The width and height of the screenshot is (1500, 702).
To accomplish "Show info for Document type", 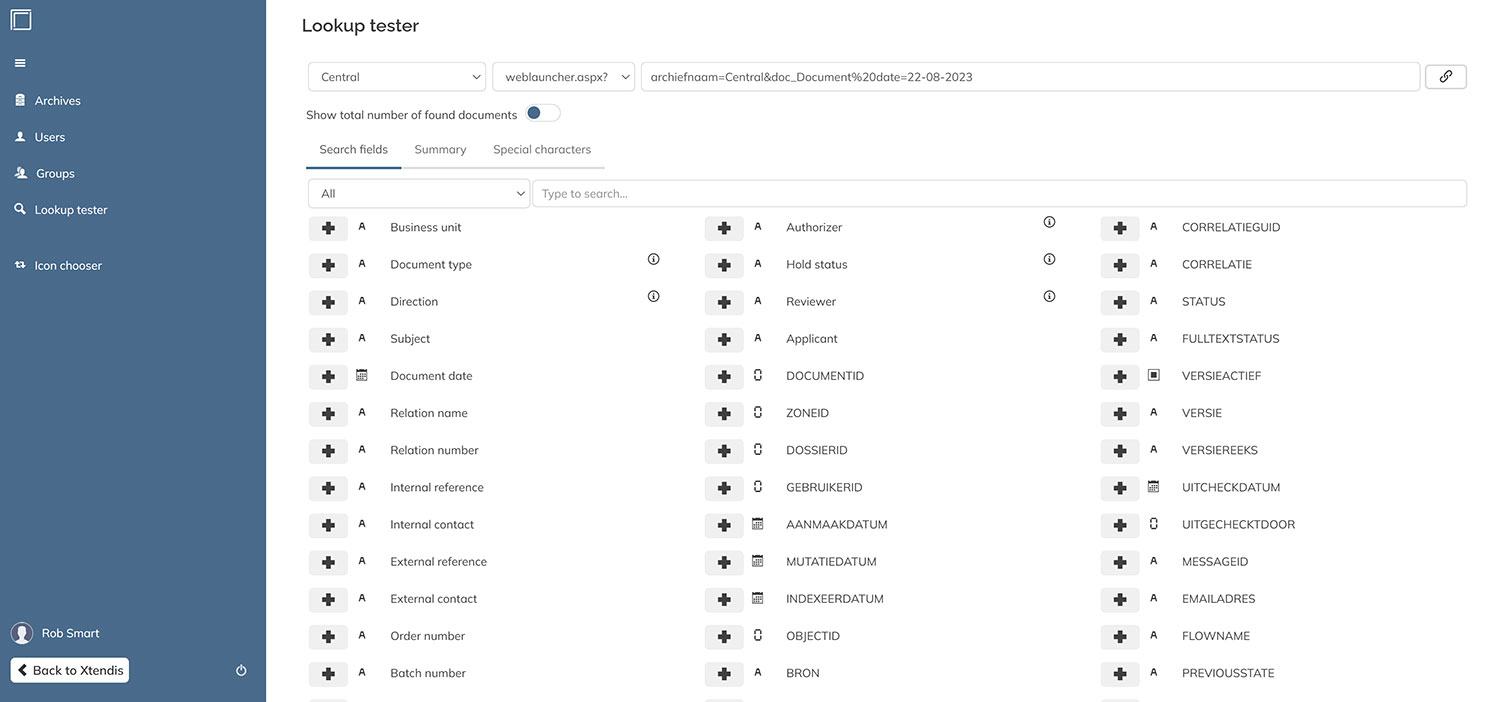I will tap(653, 259).
